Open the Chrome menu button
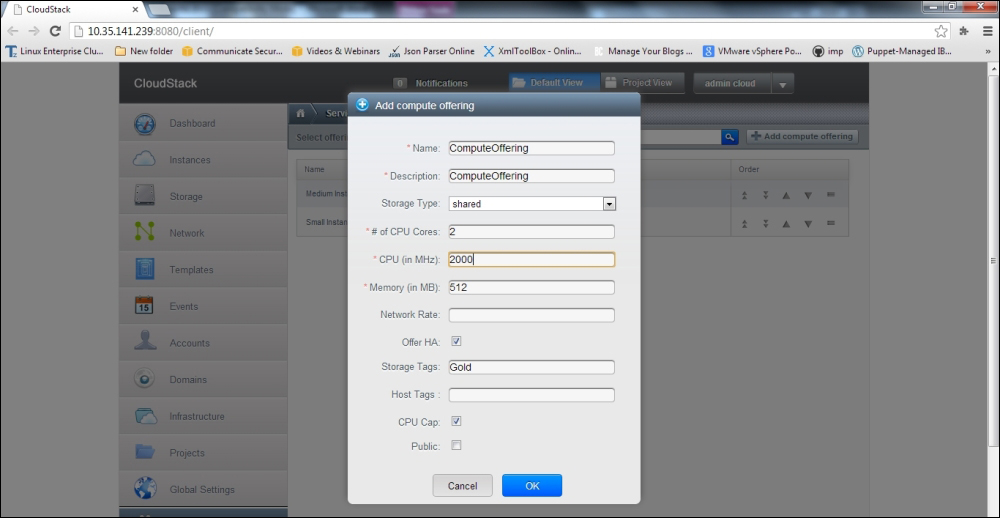 click(x=986, y=31)
